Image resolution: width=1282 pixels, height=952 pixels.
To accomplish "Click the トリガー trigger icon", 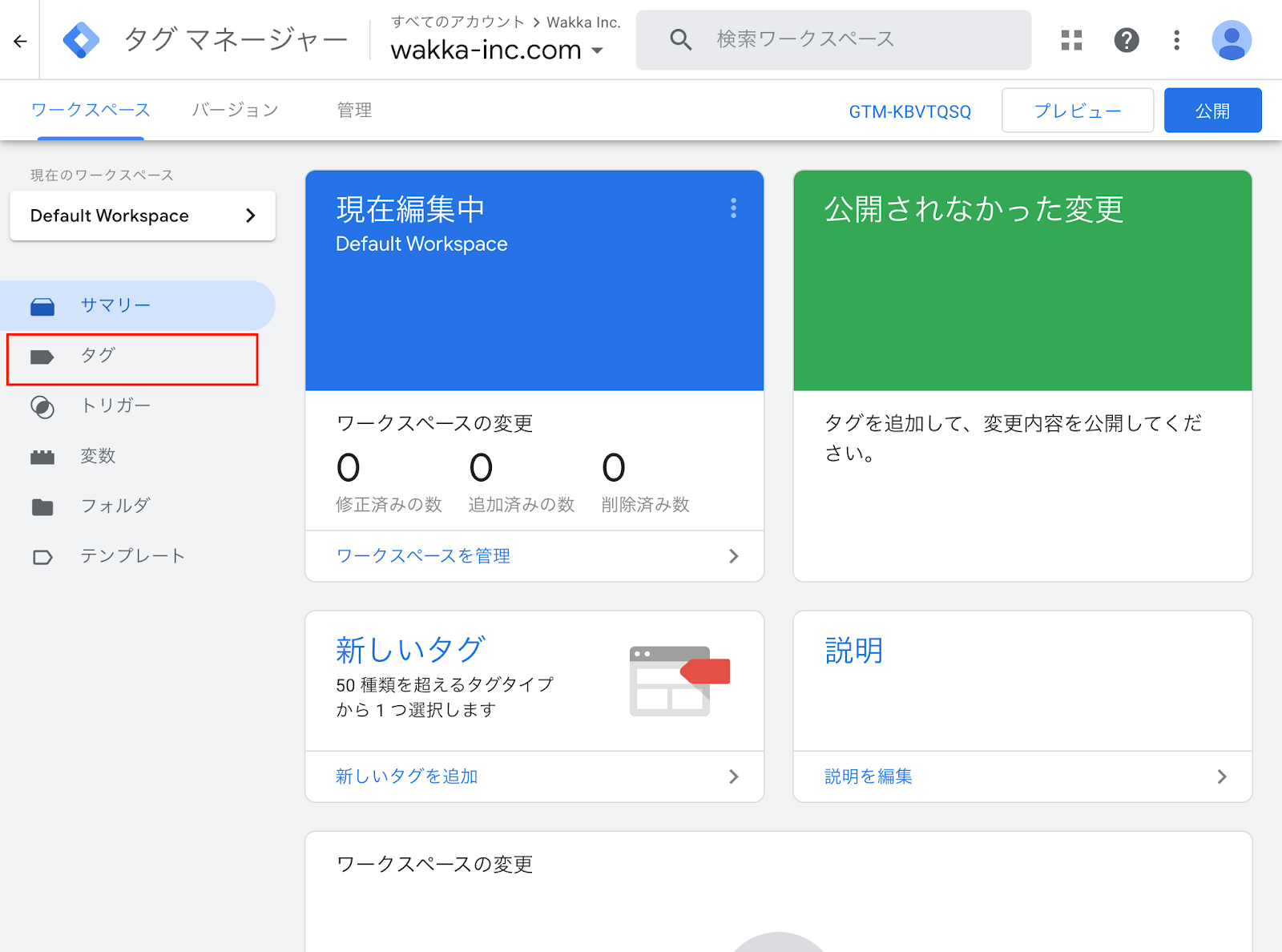I will tap(42, 407).
